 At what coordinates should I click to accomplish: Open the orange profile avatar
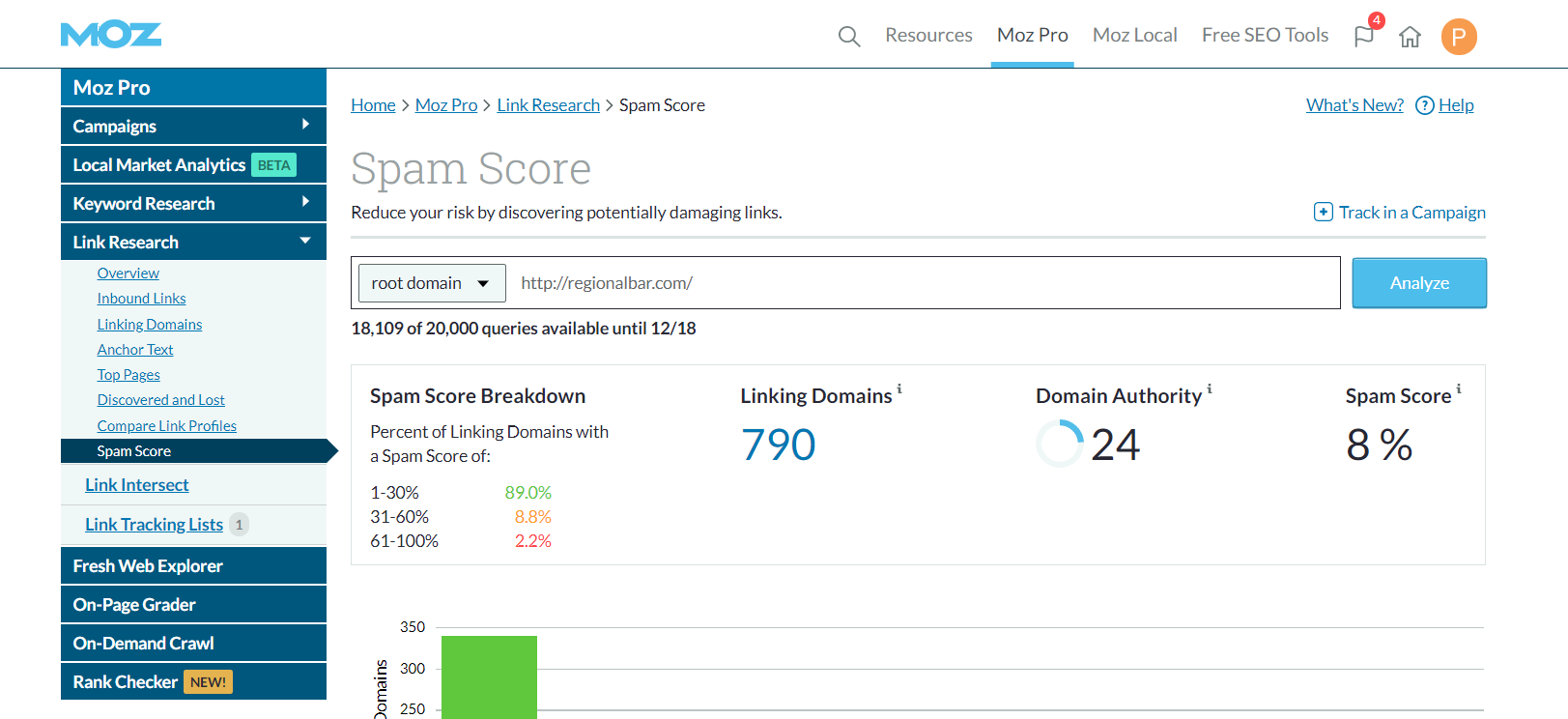[x=1458, y=37]
